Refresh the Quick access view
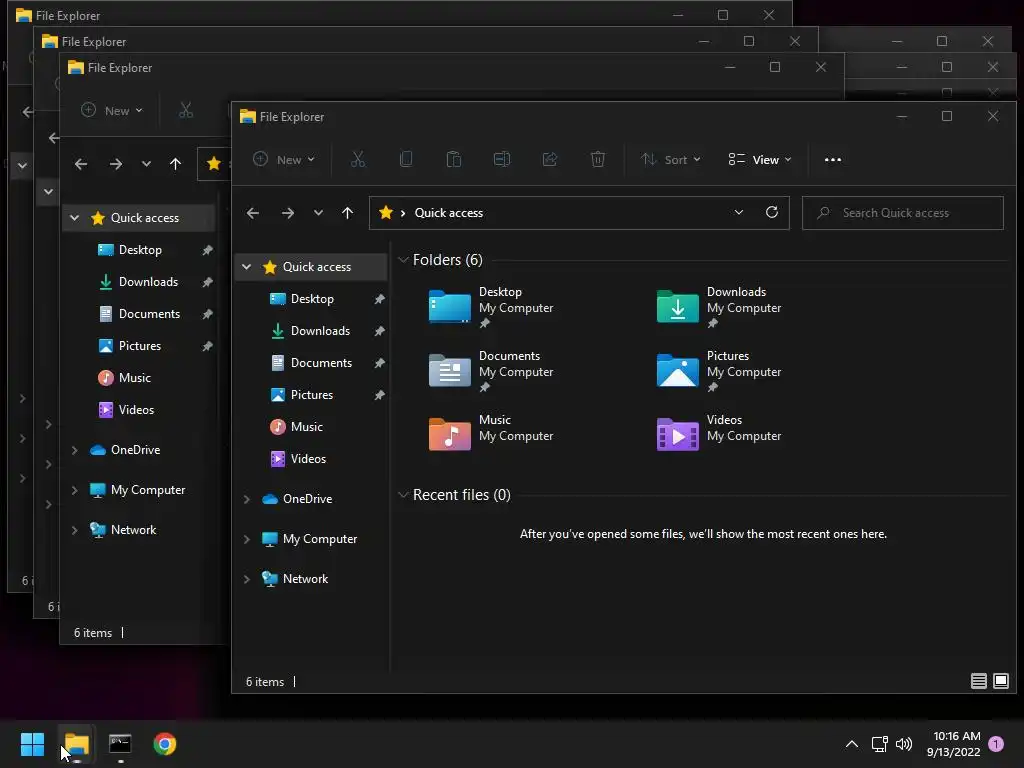This screenshot has height=768, width=1024. pyautogui.click(x=771, y=212)
